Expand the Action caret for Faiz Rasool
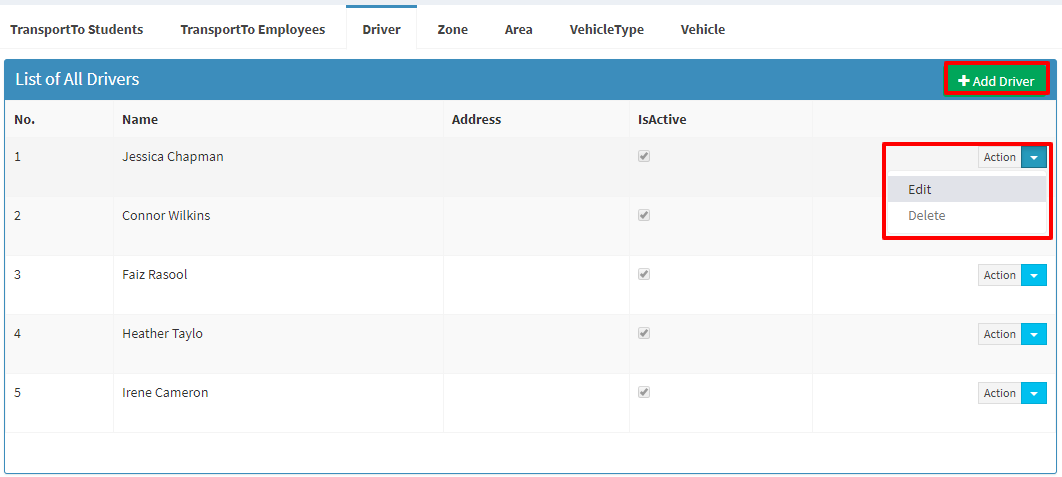 [1034, 275]
